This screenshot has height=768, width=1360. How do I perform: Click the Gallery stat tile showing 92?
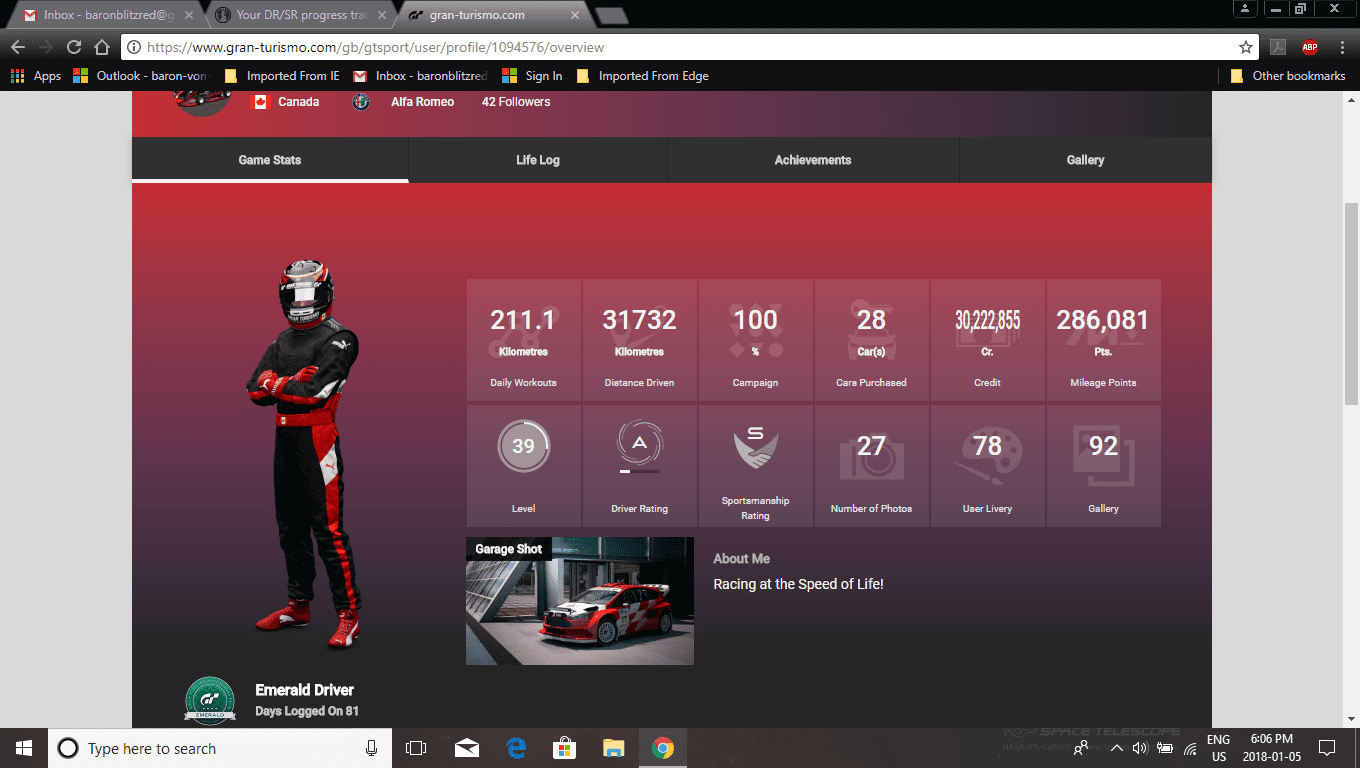point(1103,465)
